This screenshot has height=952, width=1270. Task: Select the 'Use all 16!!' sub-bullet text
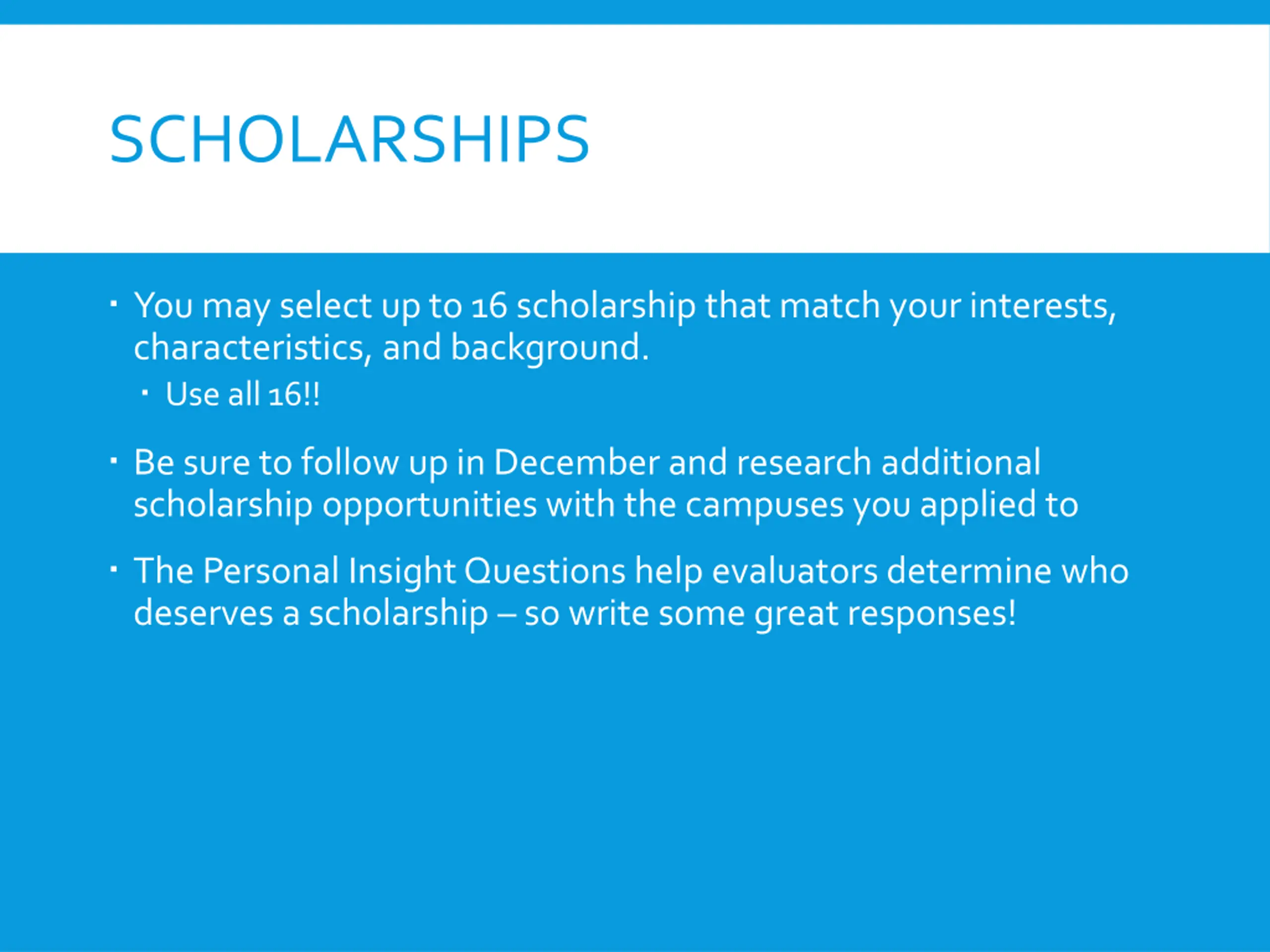click(x=242, y=394)
